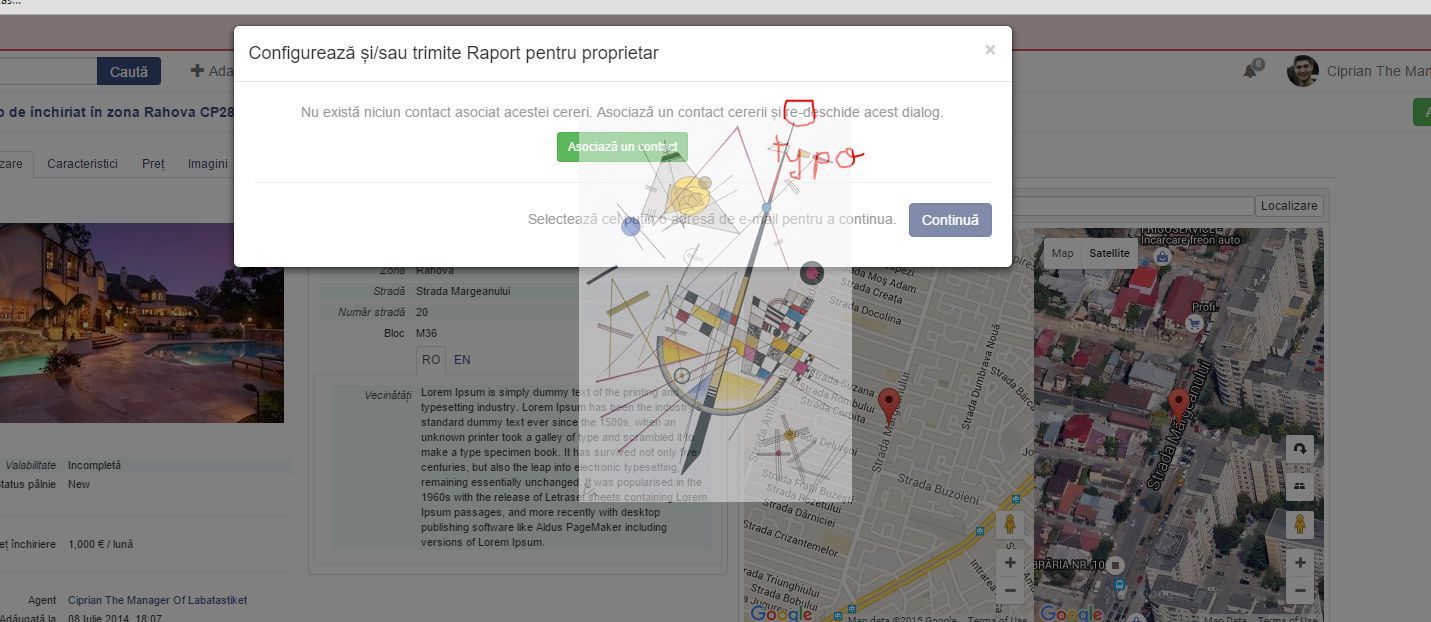
Task: Zoom out on the satellite map
Action: pos(1299,591)
